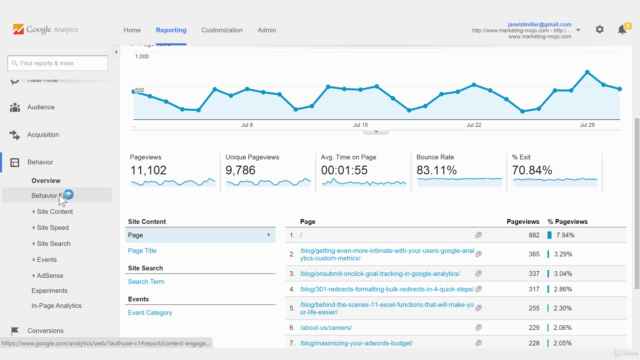
Task: Click the Acquisition arrows icon
Action: tap(15, 135)
